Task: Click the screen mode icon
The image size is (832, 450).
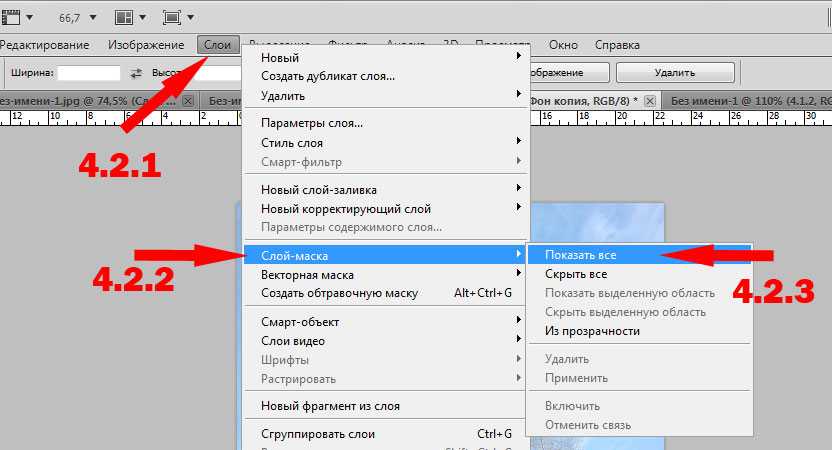Action: pos(172,18)
